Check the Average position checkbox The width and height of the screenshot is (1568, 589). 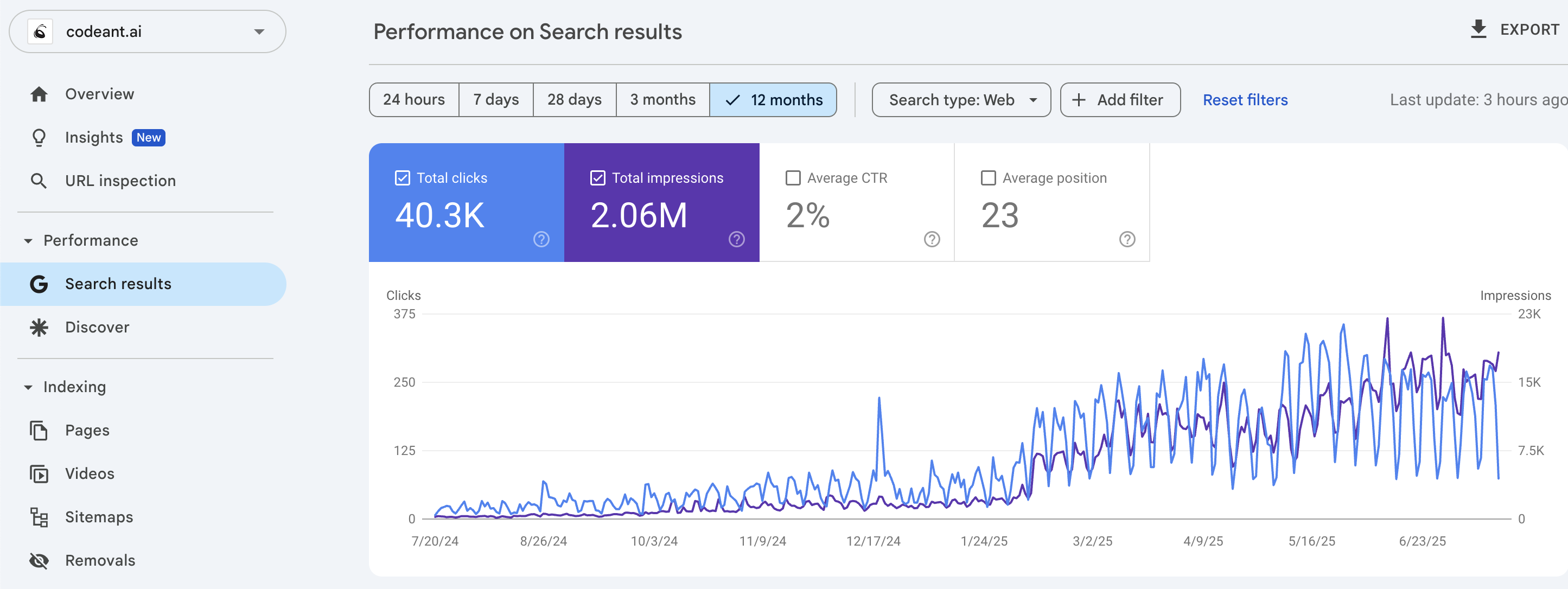coord(989,178)
